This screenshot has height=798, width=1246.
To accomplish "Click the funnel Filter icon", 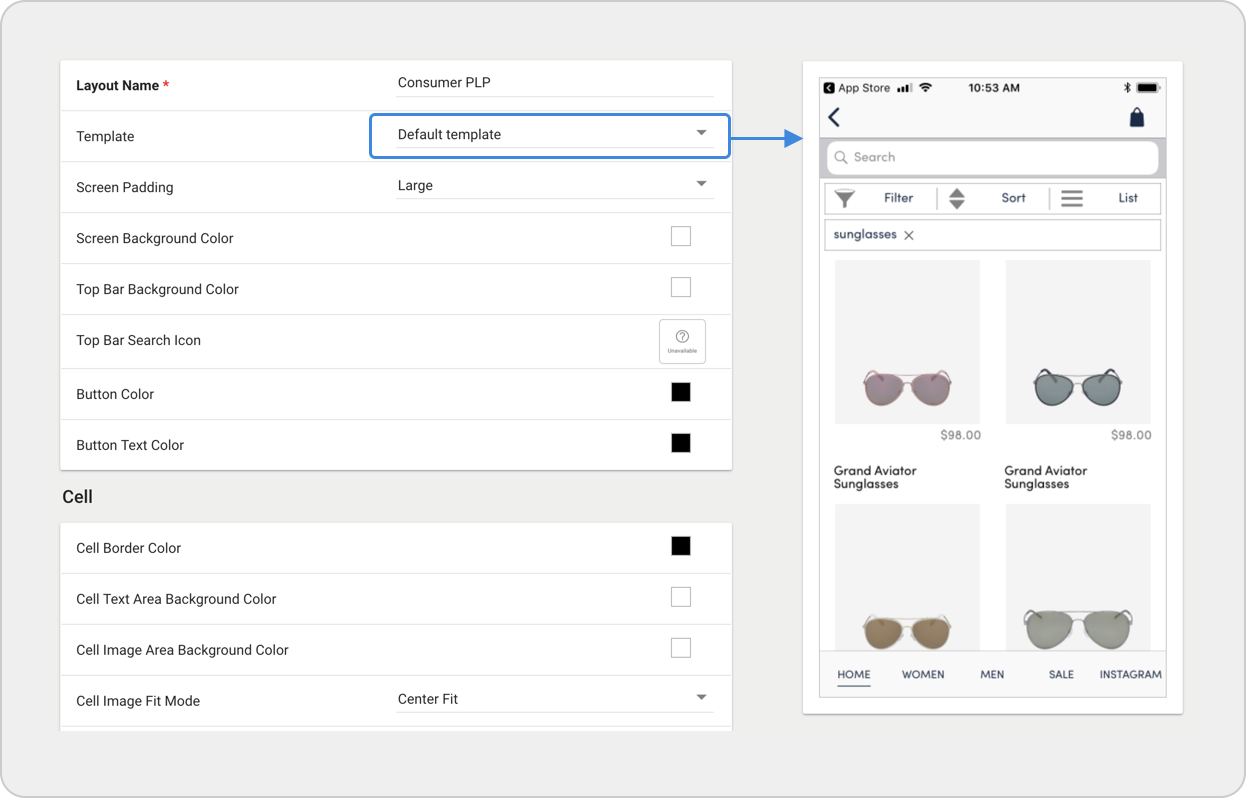I will point(845,198).
